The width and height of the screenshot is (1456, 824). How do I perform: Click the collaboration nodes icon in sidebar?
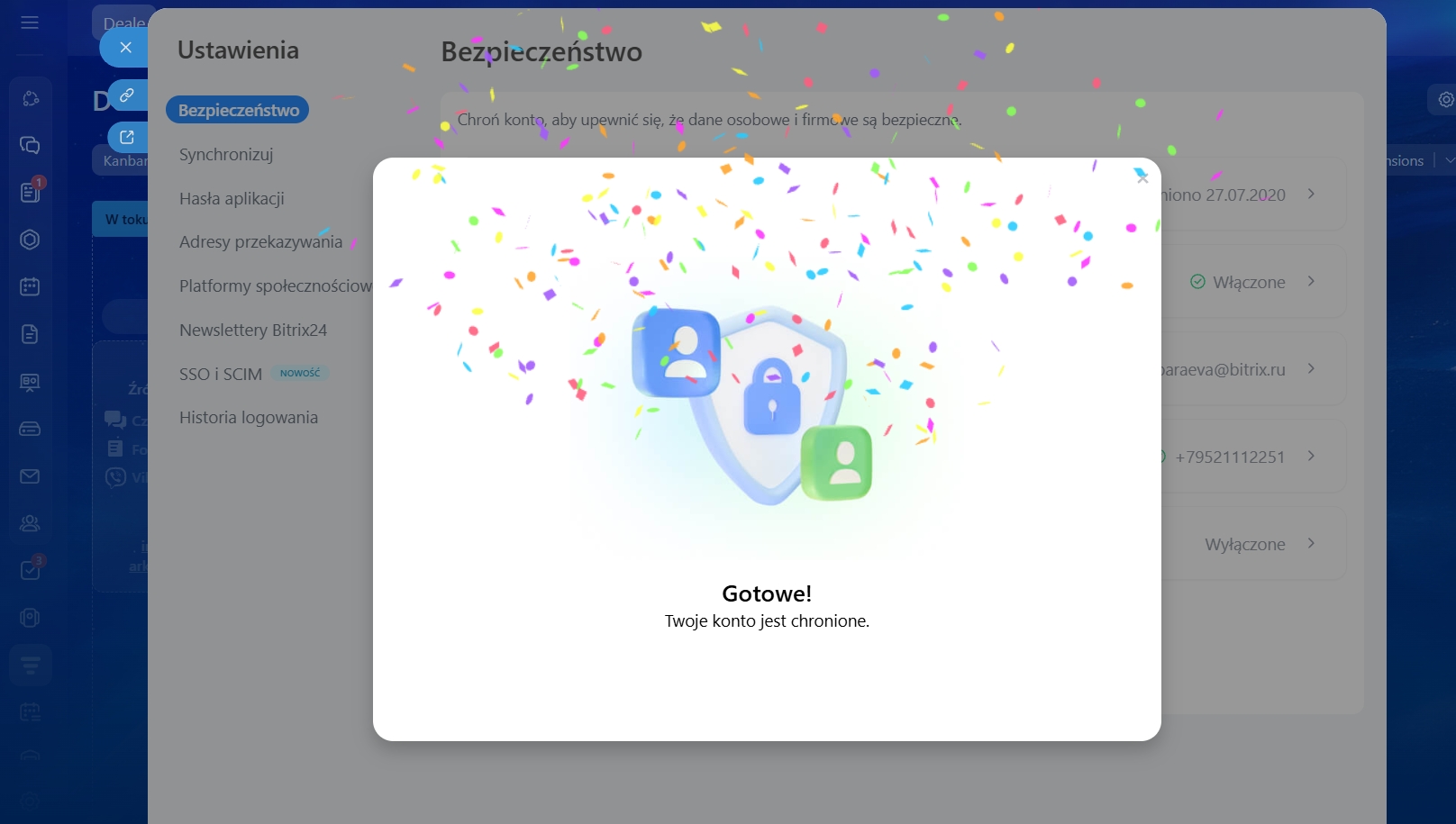30,98
